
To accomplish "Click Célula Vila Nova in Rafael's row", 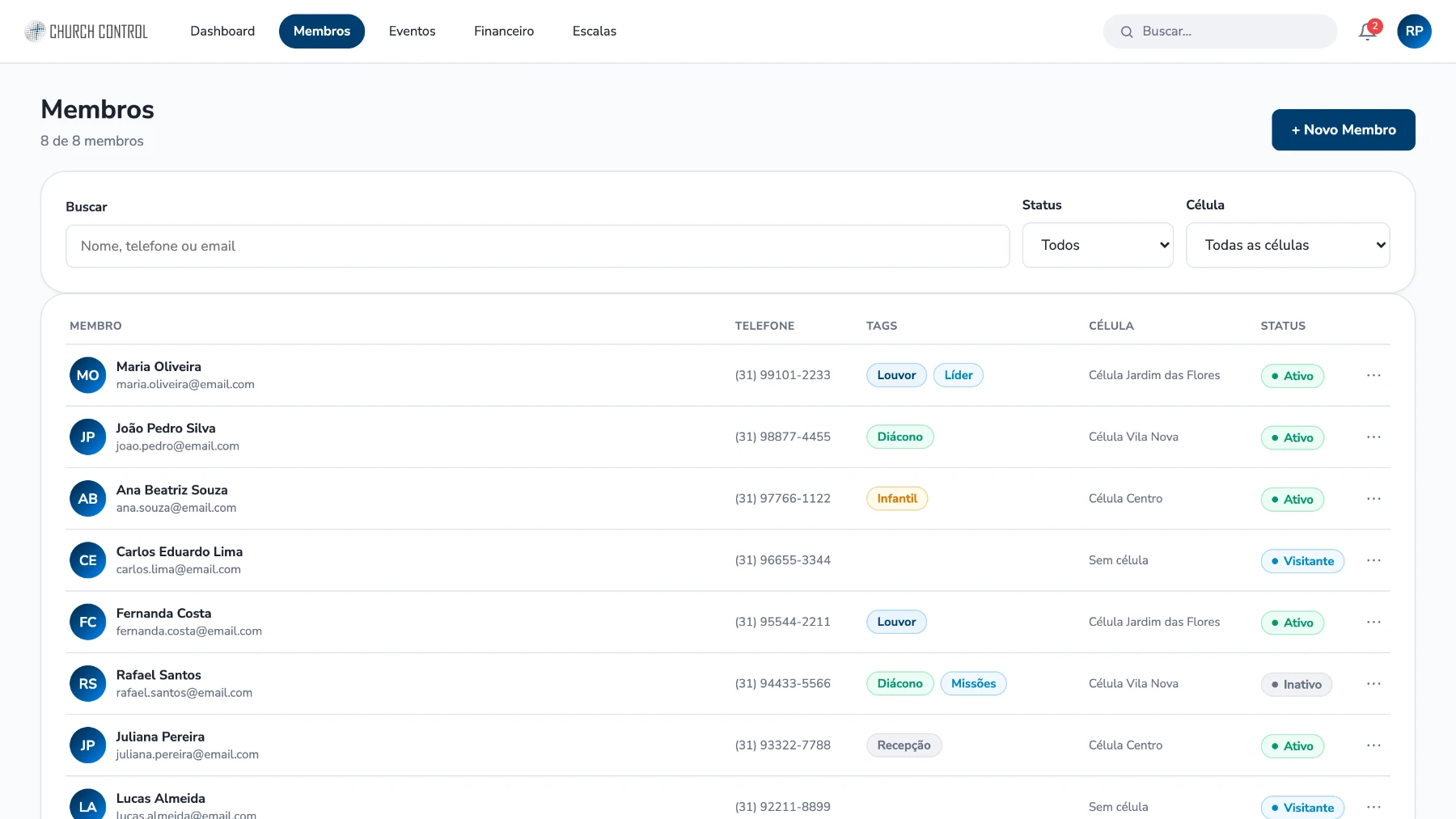I will point(1133,684).
